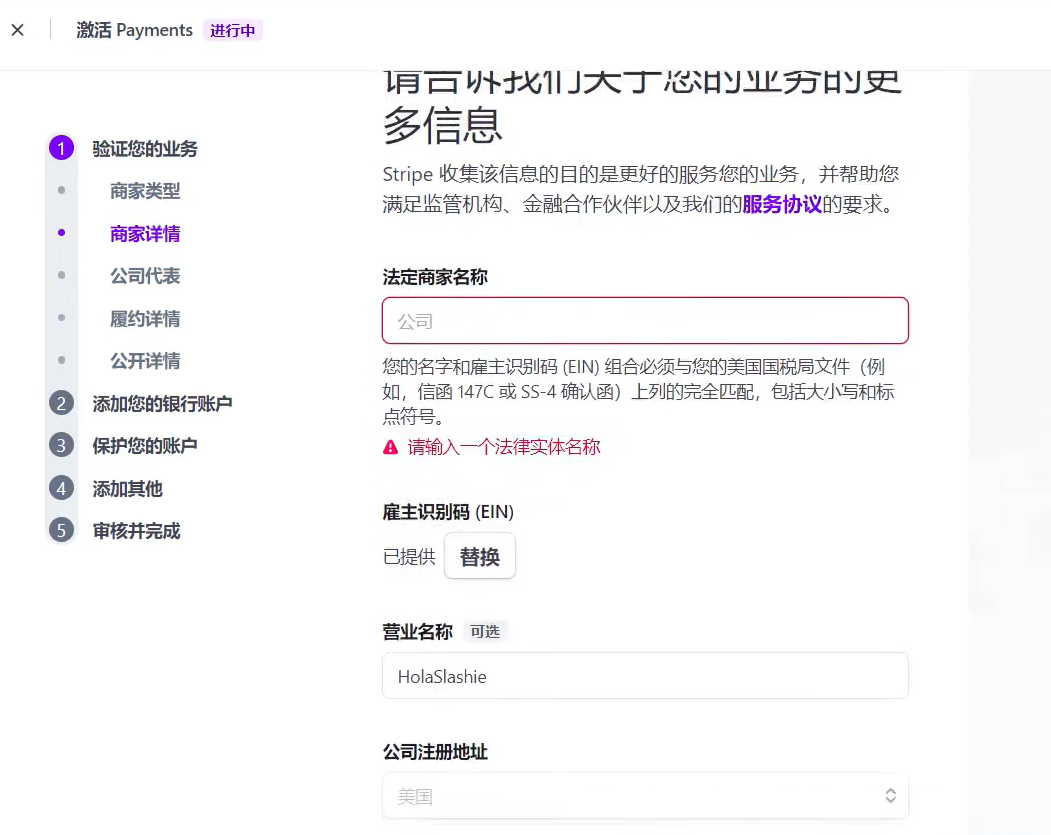Select step 1 circle 验证您的业务
The height and width of the screenshot is (835, 1051).
tap(61, 148)
